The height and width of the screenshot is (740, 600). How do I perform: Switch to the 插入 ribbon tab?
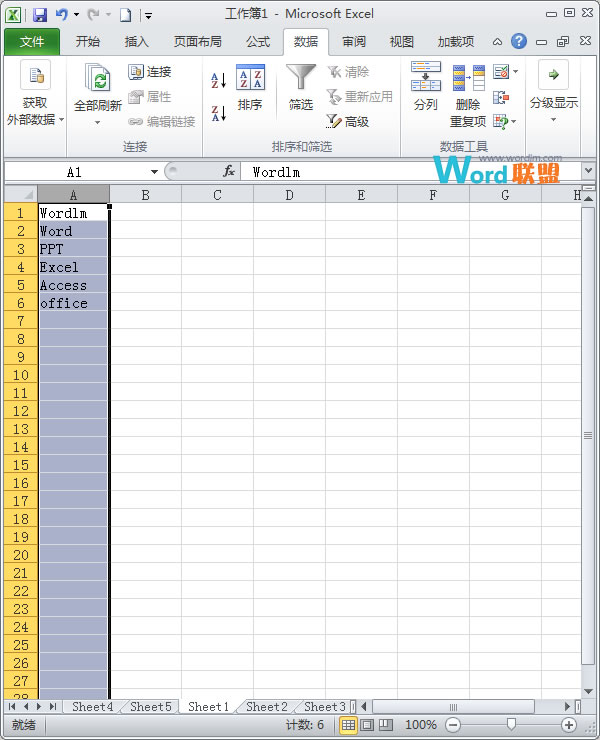(x=137, y=42)
